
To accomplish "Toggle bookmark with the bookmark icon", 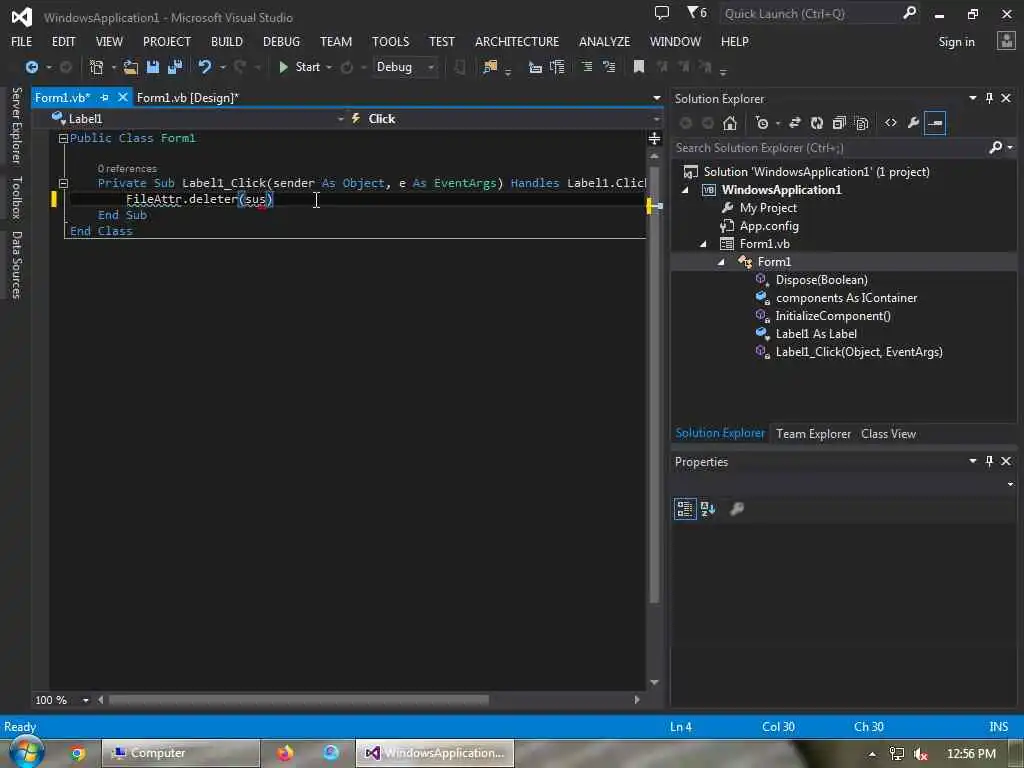I will point(639,67).
